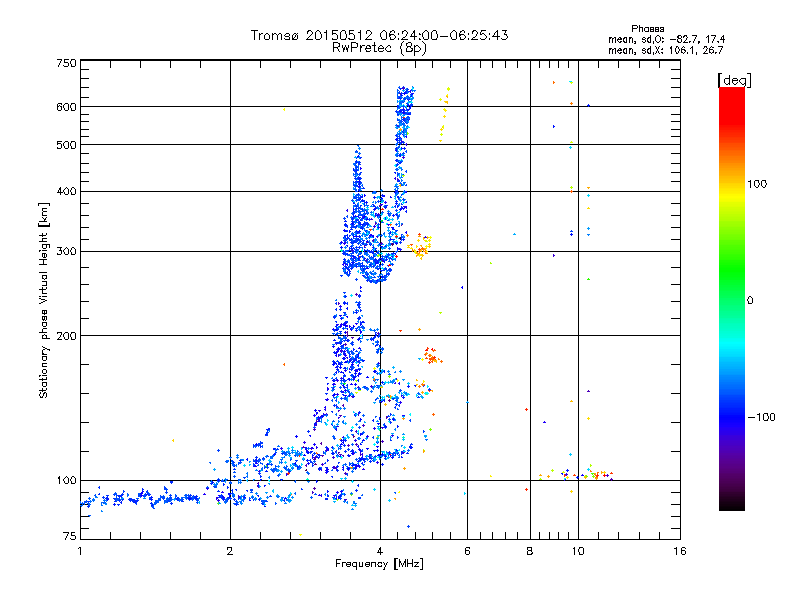The width and height of the screenshot is (800, 600).
Task: Click y-axis tick label '600'
Action: click(67, 107)
